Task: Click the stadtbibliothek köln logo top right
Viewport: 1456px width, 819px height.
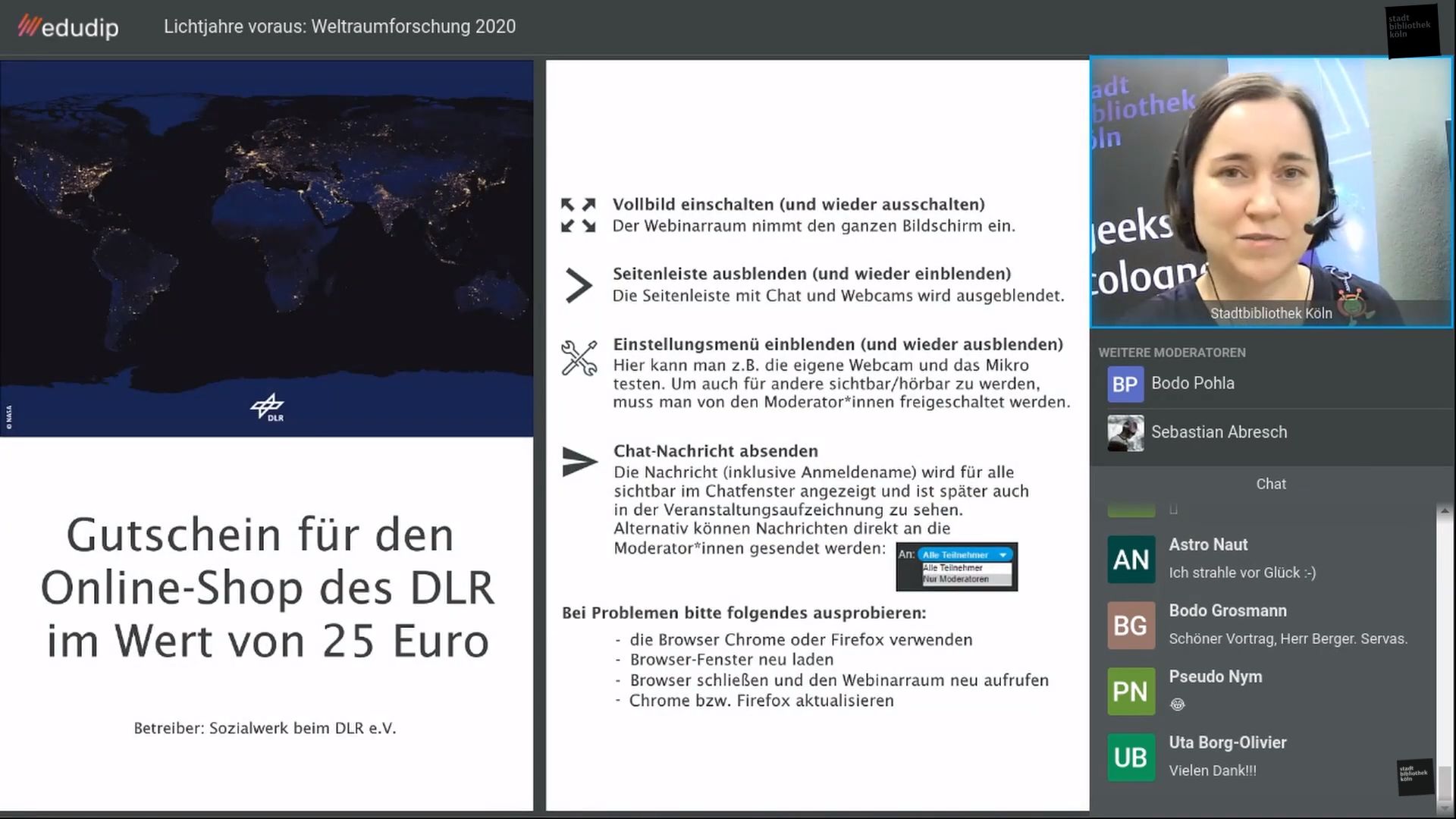Action: 1412,30
